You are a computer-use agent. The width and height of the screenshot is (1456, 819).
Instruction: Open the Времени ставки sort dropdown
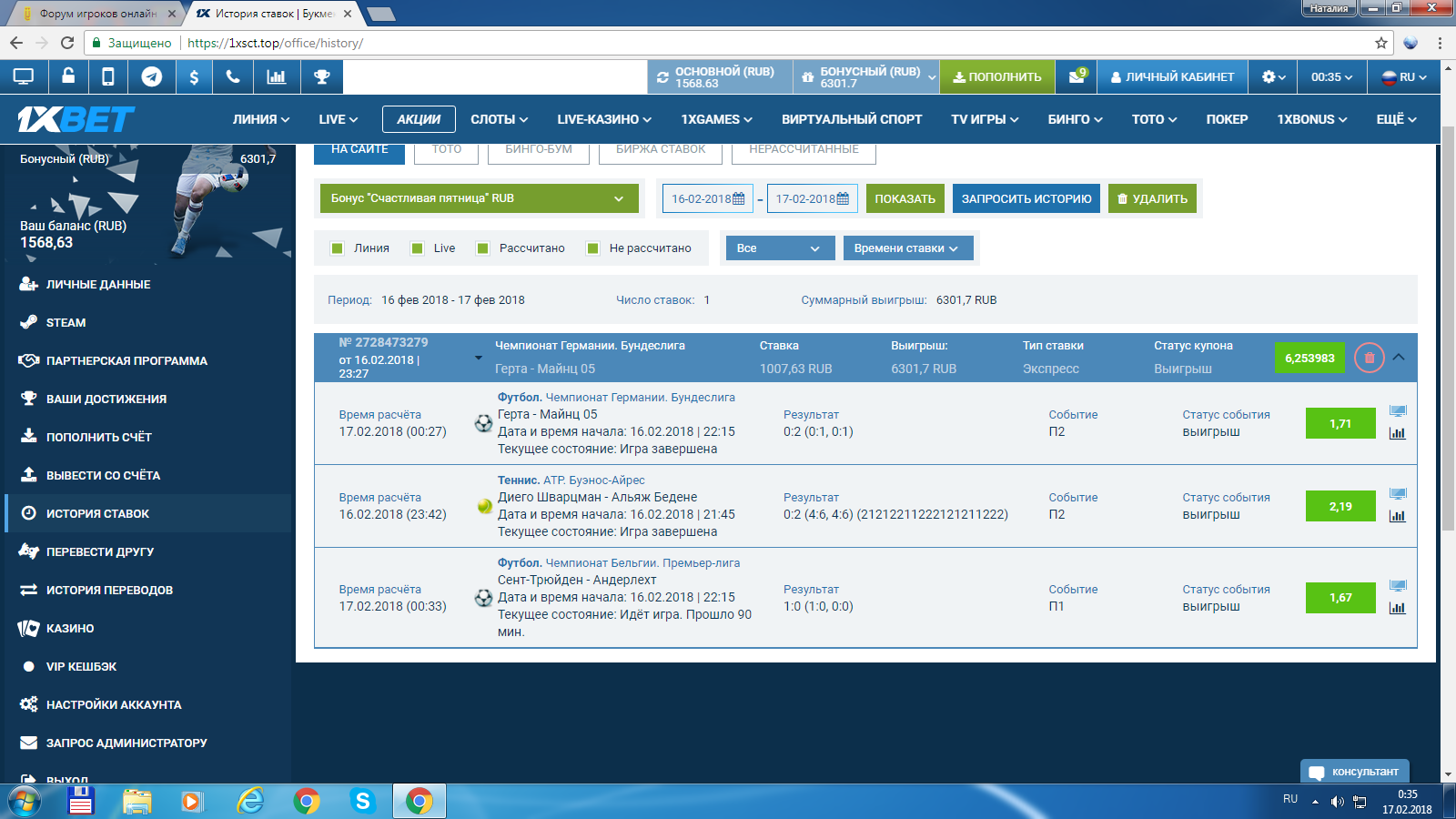coord(908,248)
